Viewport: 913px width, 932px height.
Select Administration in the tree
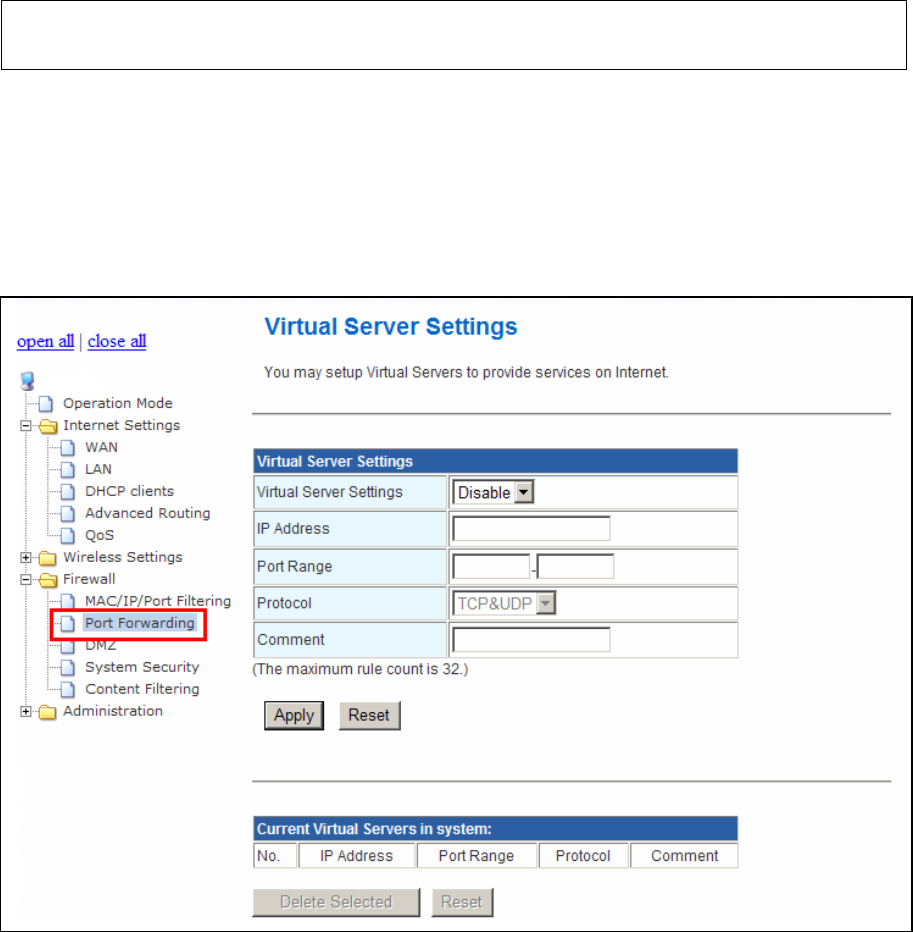(113, 711)
